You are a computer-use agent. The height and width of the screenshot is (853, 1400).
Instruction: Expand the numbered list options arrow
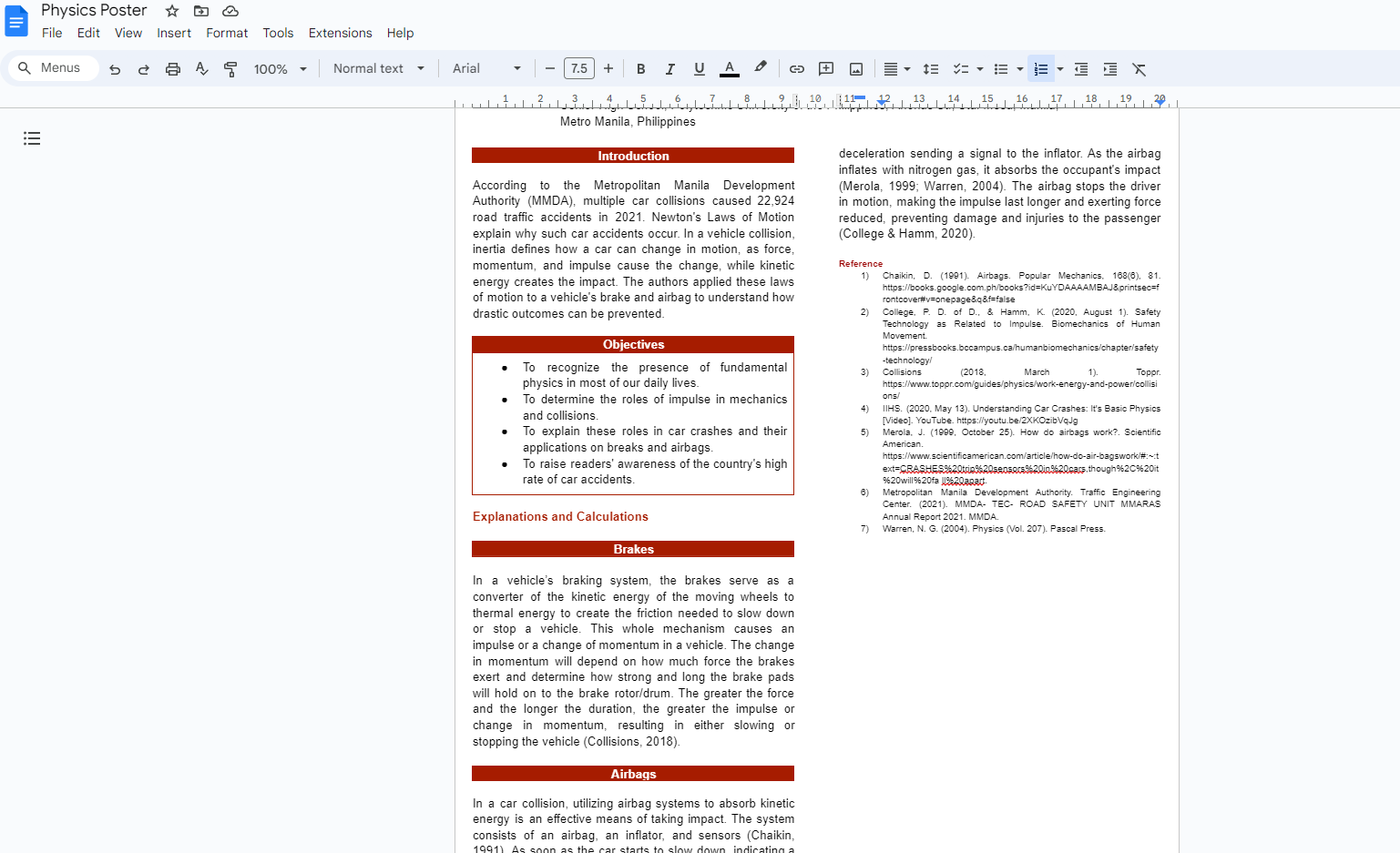coord(1060,69)
